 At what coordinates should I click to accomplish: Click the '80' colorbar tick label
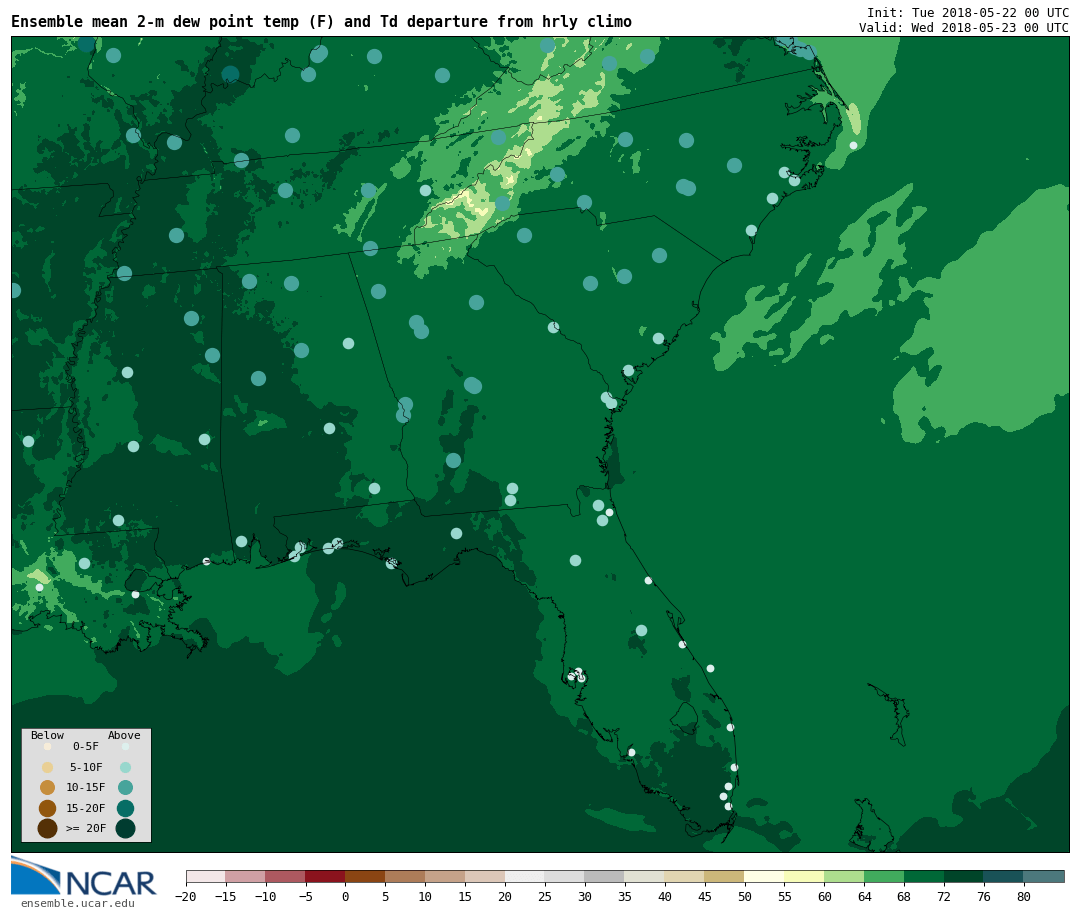(x=1024, y=896)
